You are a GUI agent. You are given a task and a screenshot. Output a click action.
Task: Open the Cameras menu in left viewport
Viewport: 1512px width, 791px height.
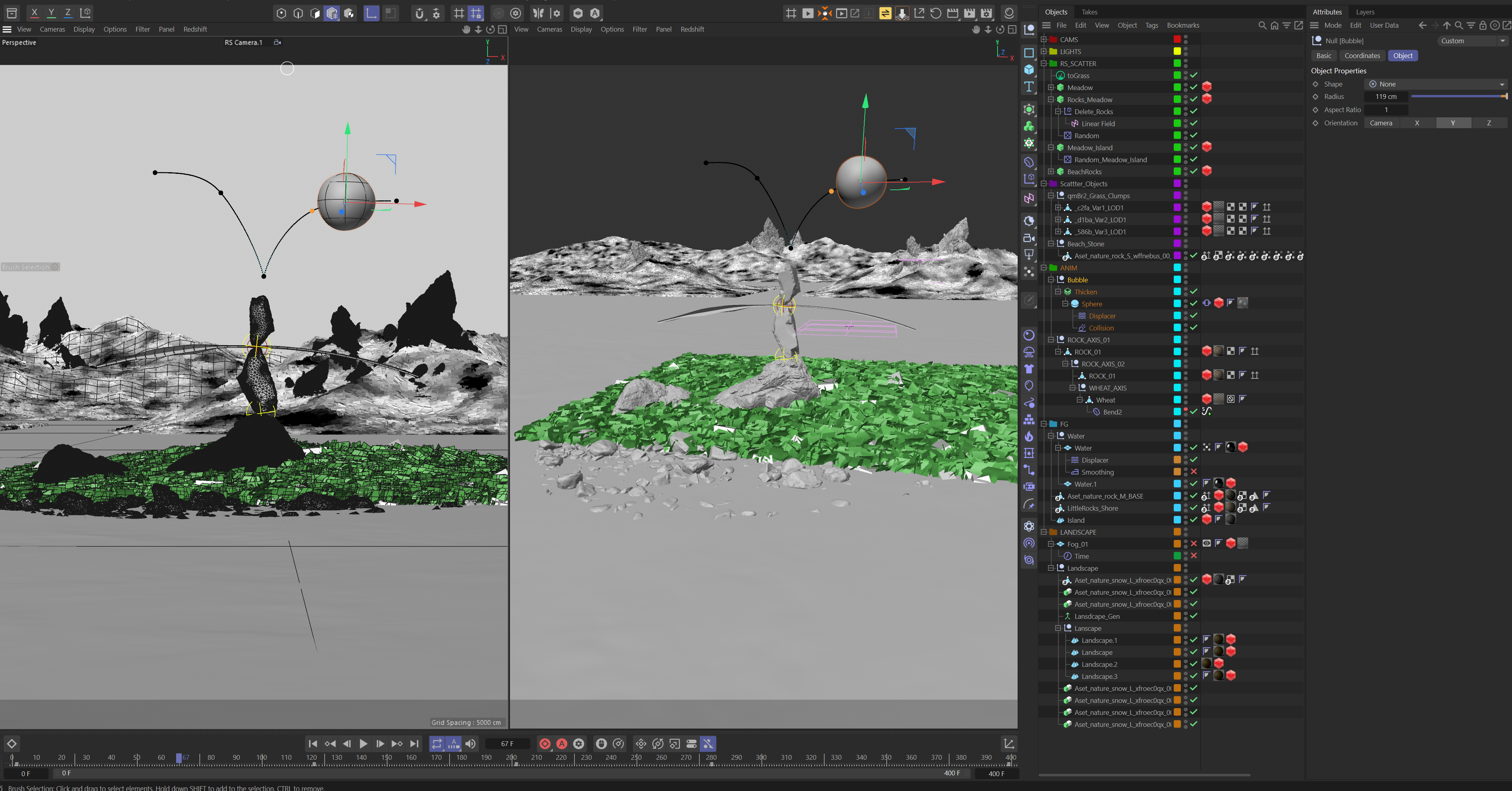(x=52, y=29)
